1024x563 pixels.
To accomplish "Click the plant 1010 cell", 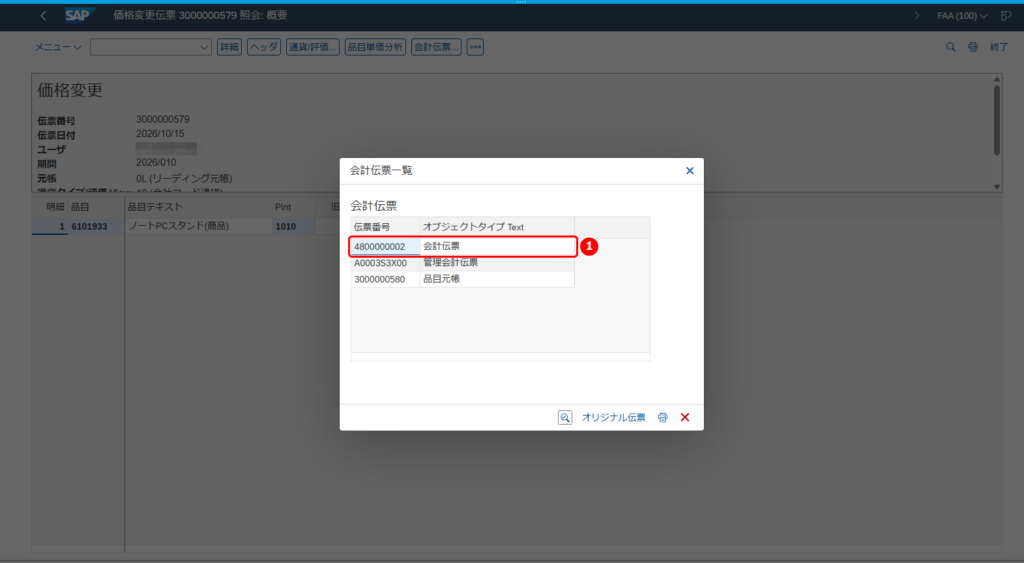I will [294, 227].
